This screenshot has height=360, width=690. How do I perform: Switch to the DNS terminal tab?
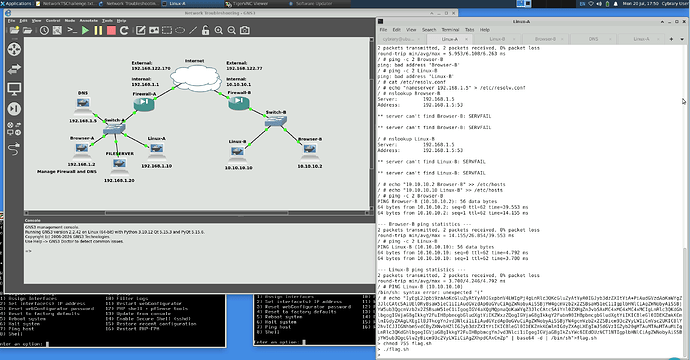click(593, 39)
